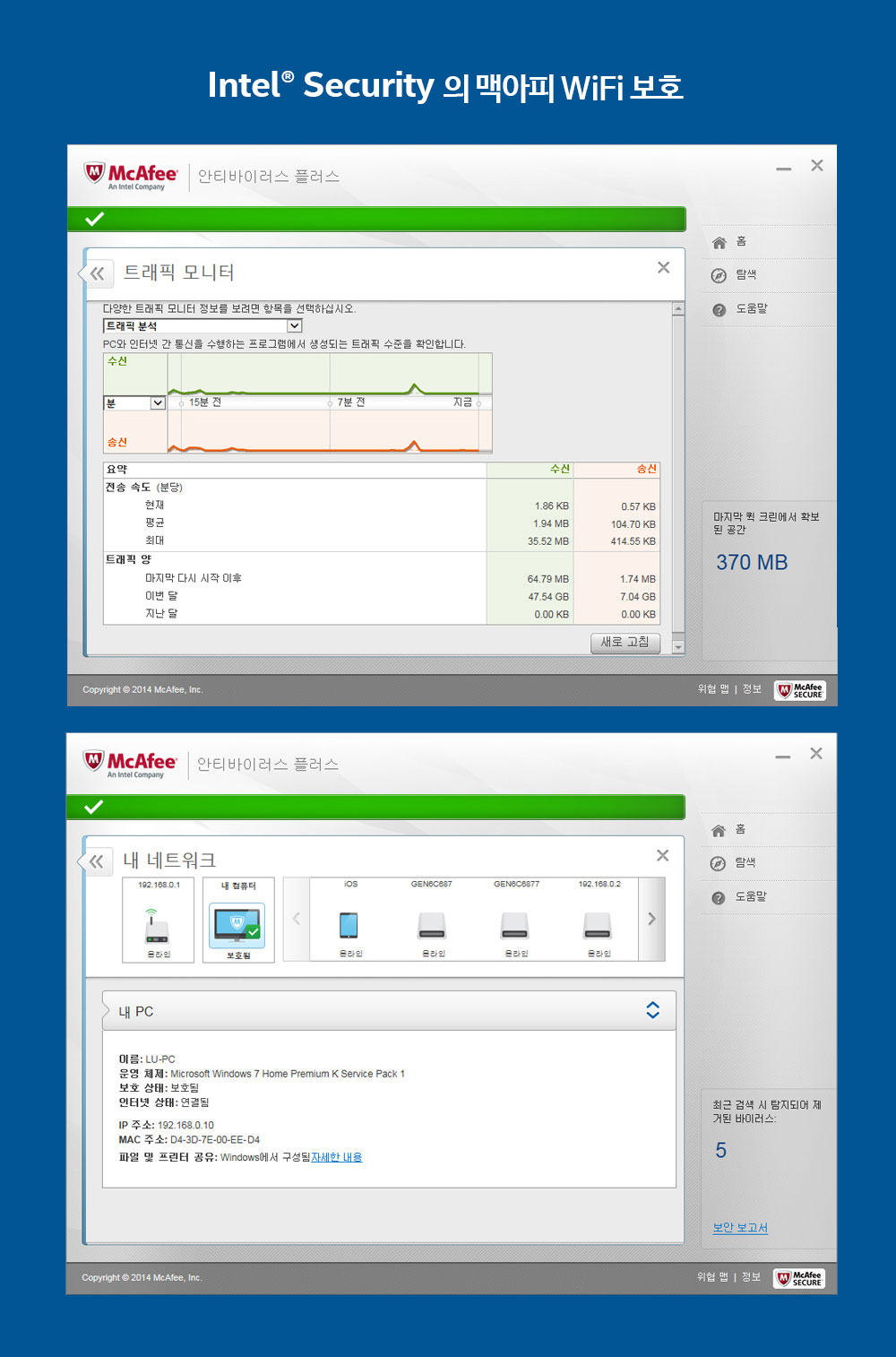
Task: Click 414.55 KB max sent cell
Action: pyautogui.click(x=633, y=541)
